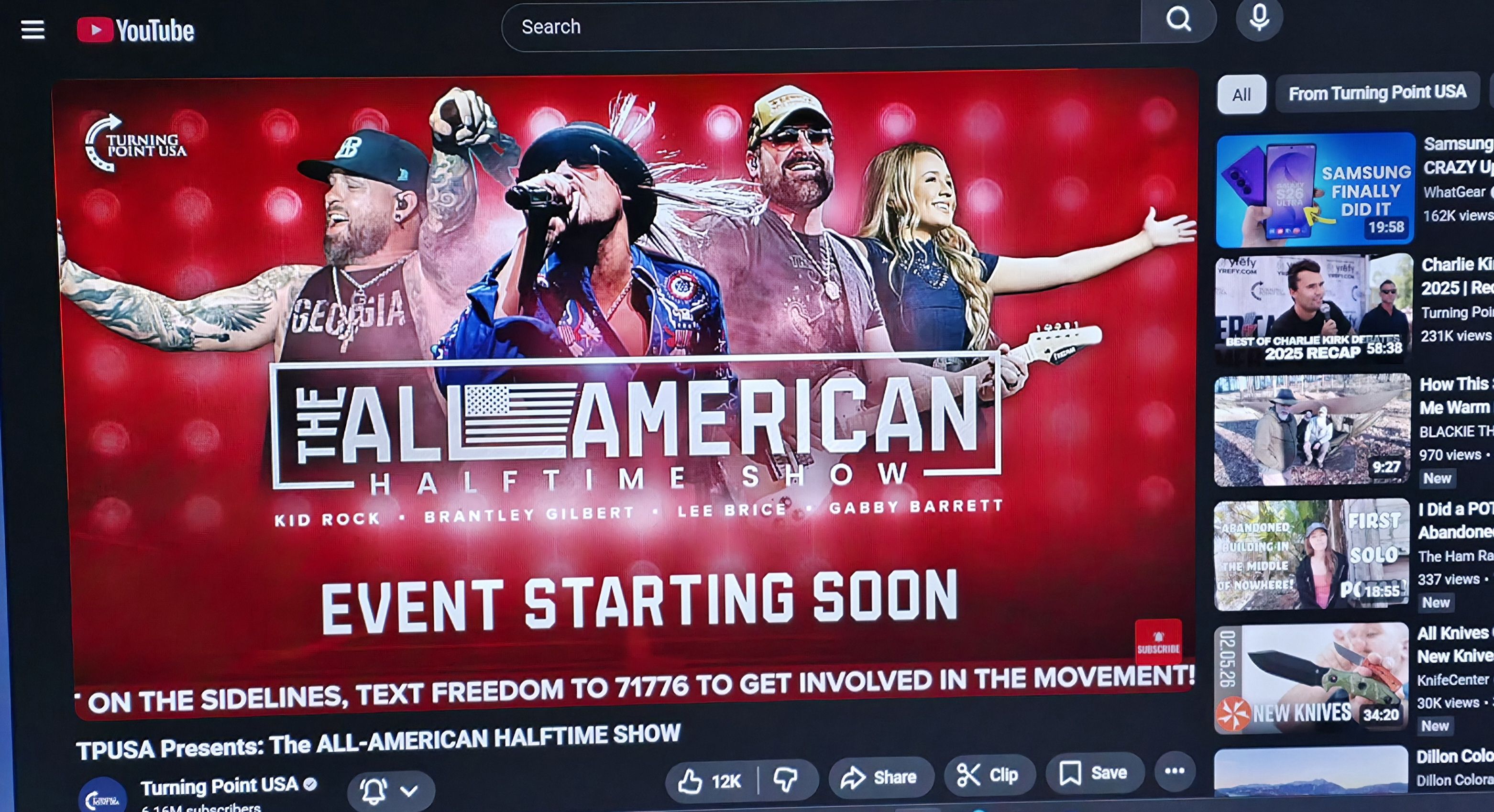Click the magnifying glass search button

(1178, 20)
